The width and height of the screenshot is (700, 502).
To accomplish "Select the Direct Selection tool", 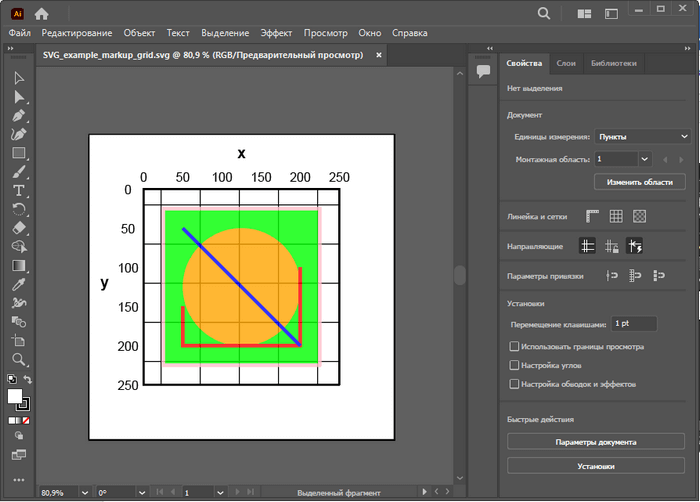I will click(19, 97).
